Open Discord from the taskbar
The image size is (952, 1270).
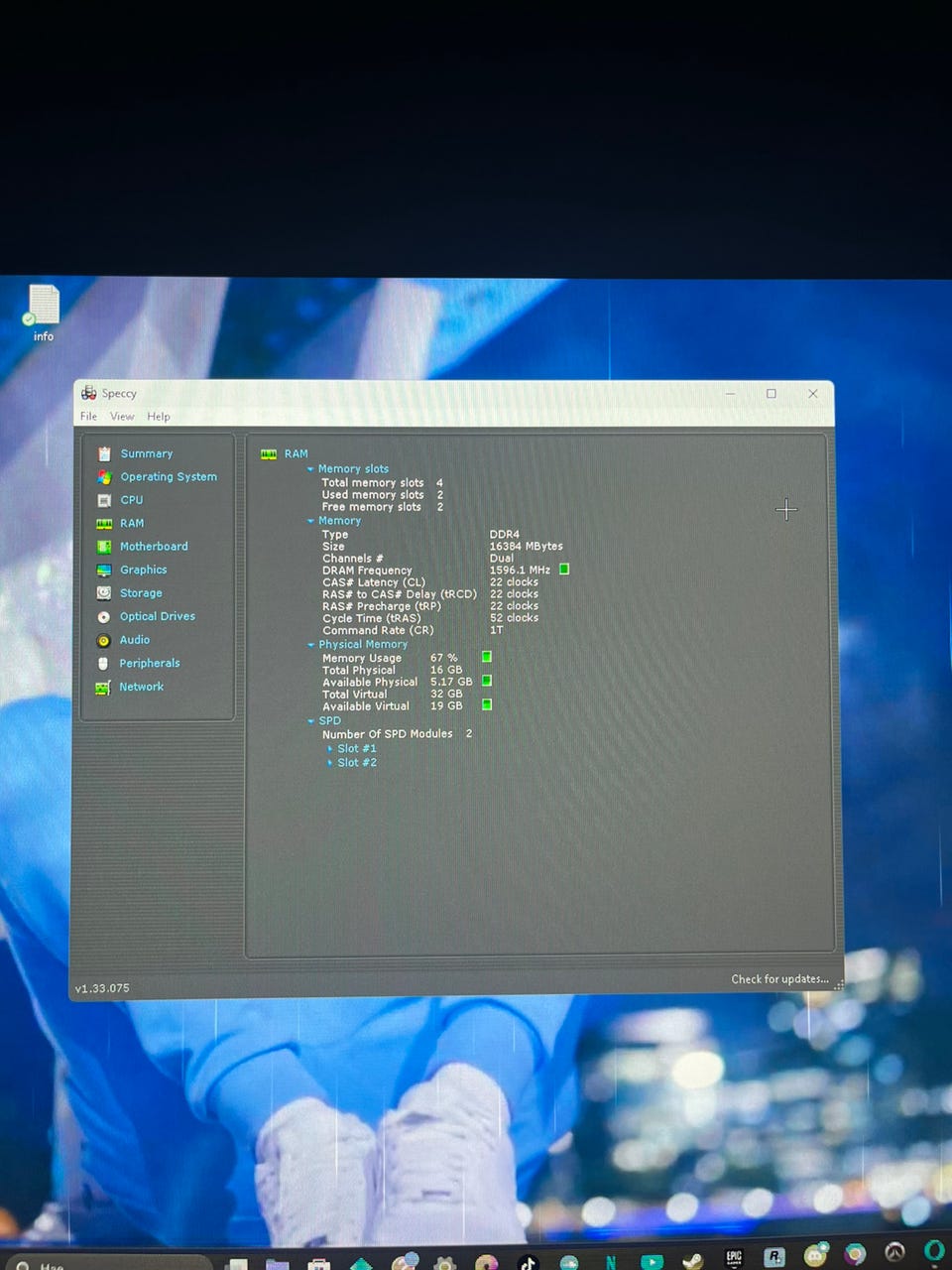click(x=815, y=1256)
